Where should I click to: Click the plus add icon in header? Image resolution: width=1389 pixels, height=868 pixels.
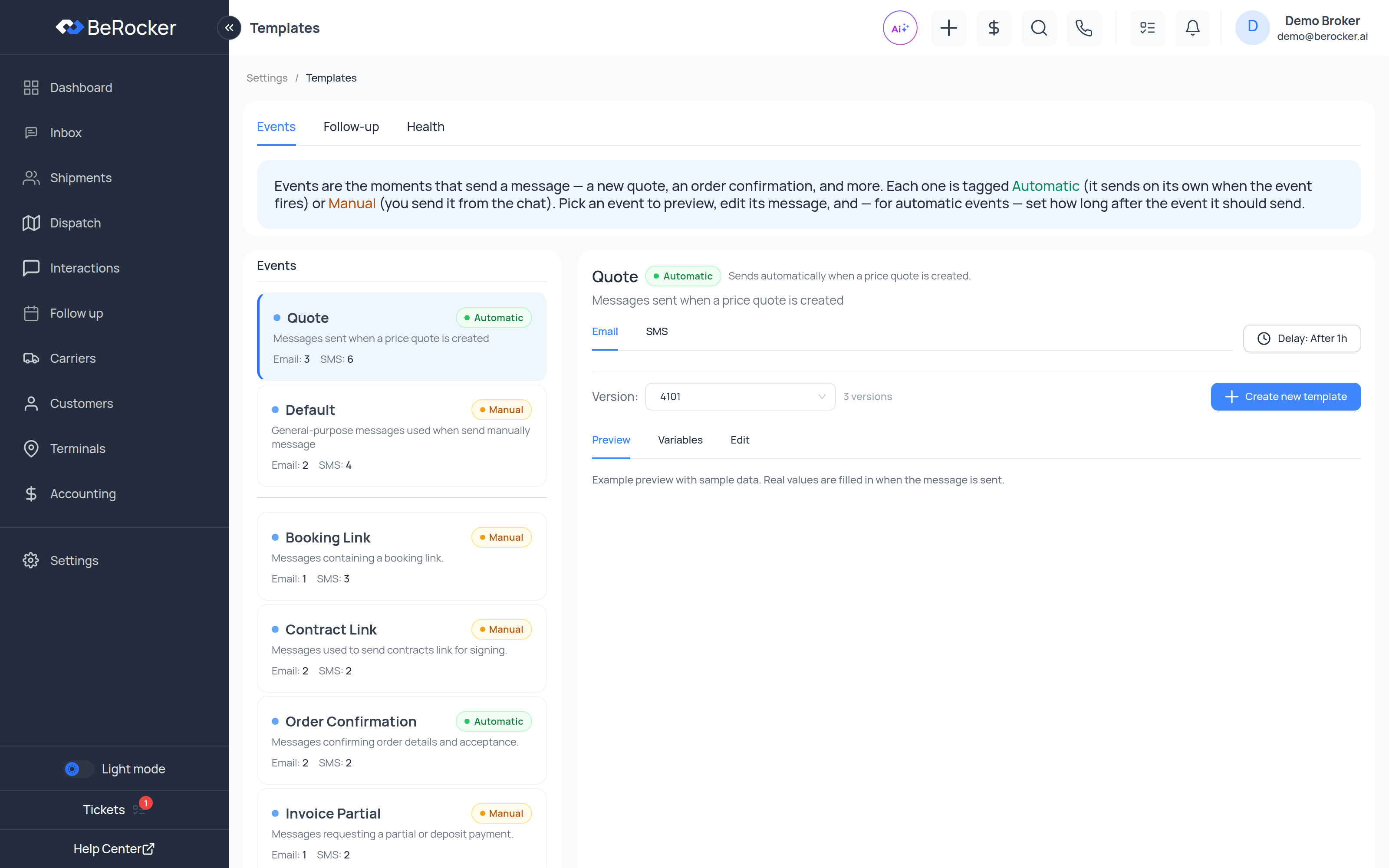pyautogui.click(x=948, y=27)
